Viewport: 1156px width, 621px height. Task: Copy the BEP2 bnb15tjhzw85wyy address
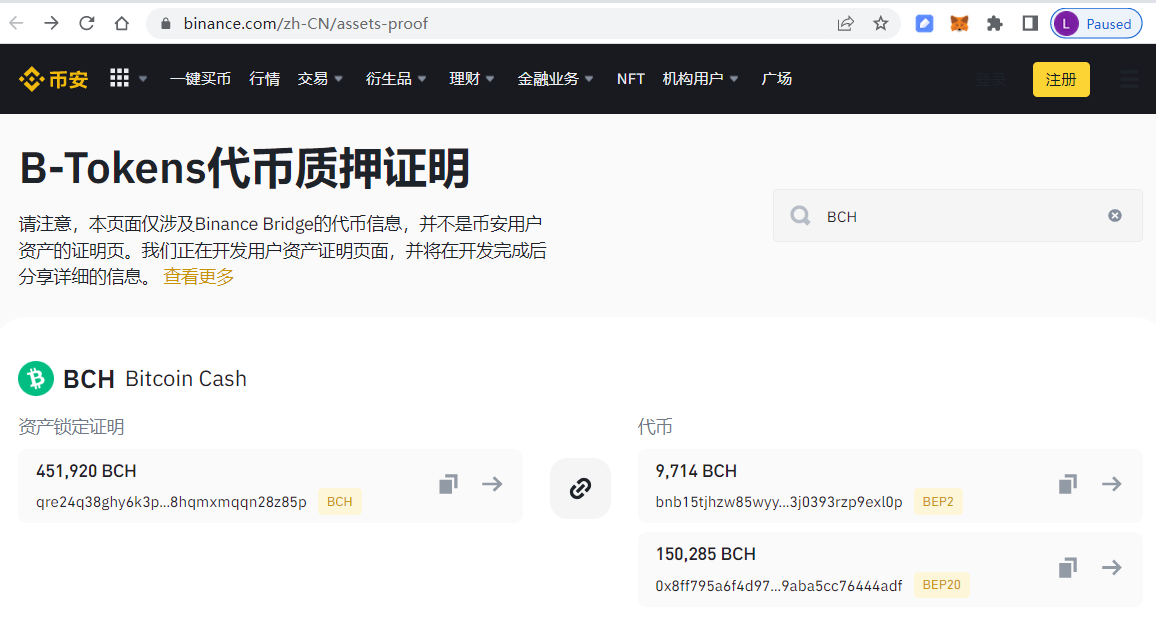click(1068, 485)
